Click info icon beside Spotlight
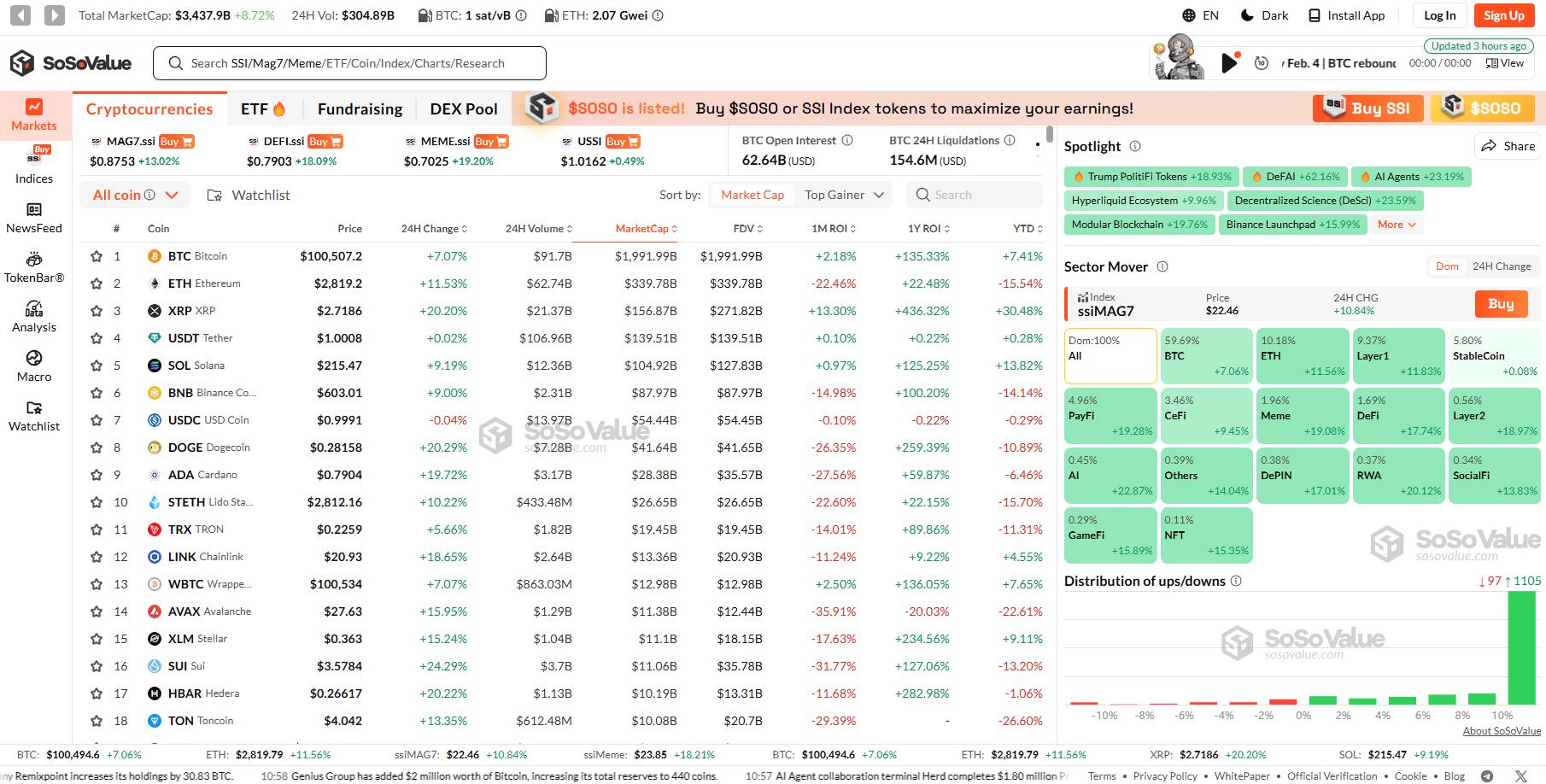This screenshot has width=1546, height=784. 1135,146
